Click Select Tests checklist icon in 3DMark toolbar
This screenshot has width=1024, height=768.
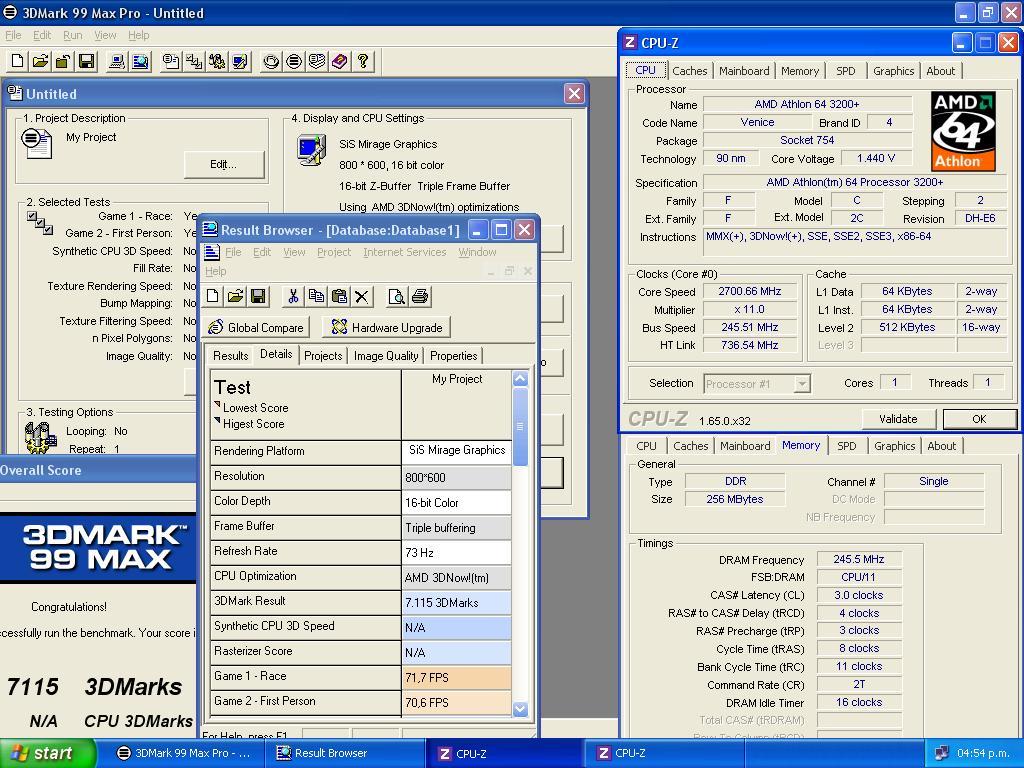coord(194,61)
